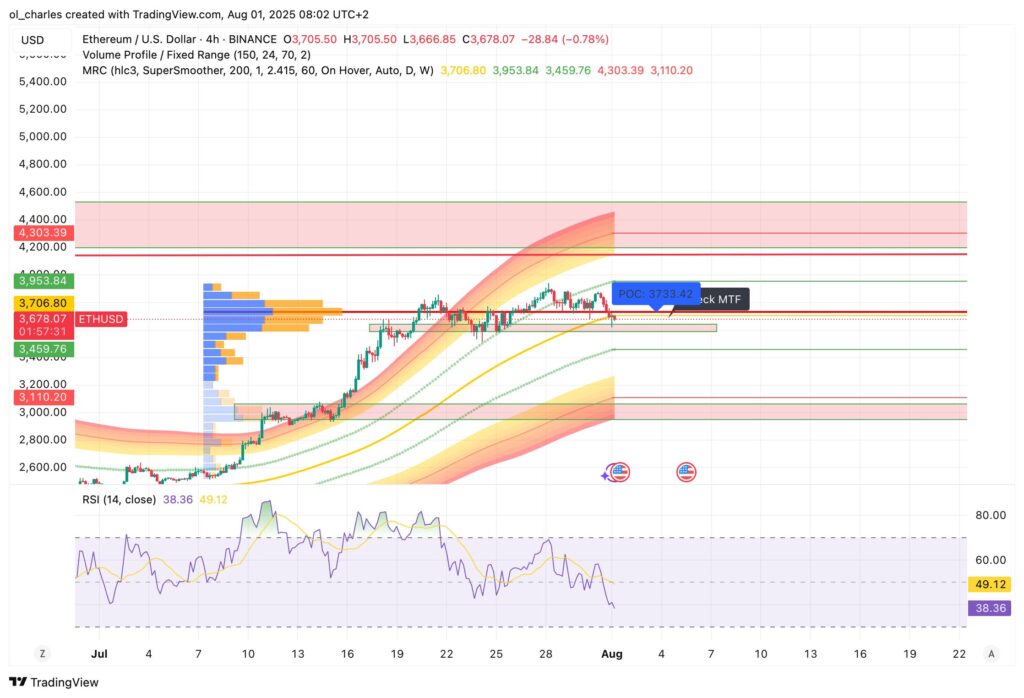Click the US flag economic event icon below the candles

618,471
